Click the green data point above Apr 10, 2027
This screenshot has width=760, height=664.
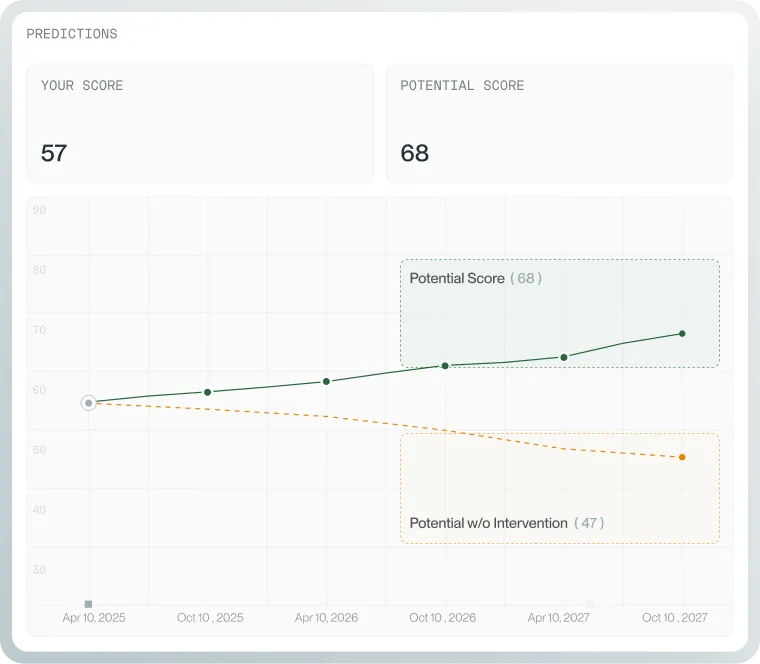pos(564,357)
